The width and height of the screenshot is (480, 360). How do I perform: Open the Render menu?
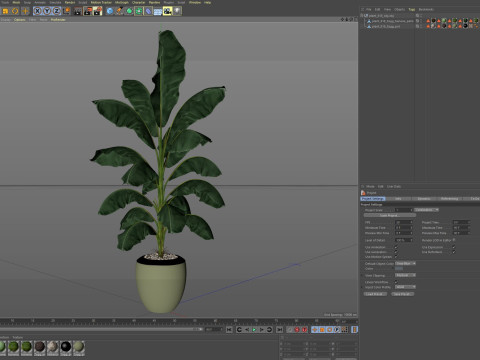(70, 2)
